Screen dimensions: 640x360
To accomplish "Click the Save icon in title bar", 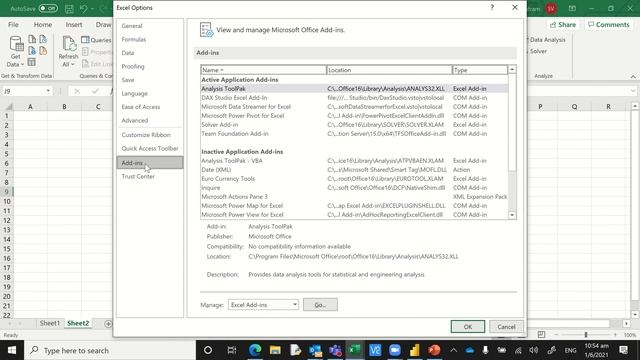I will pos(69,9).
